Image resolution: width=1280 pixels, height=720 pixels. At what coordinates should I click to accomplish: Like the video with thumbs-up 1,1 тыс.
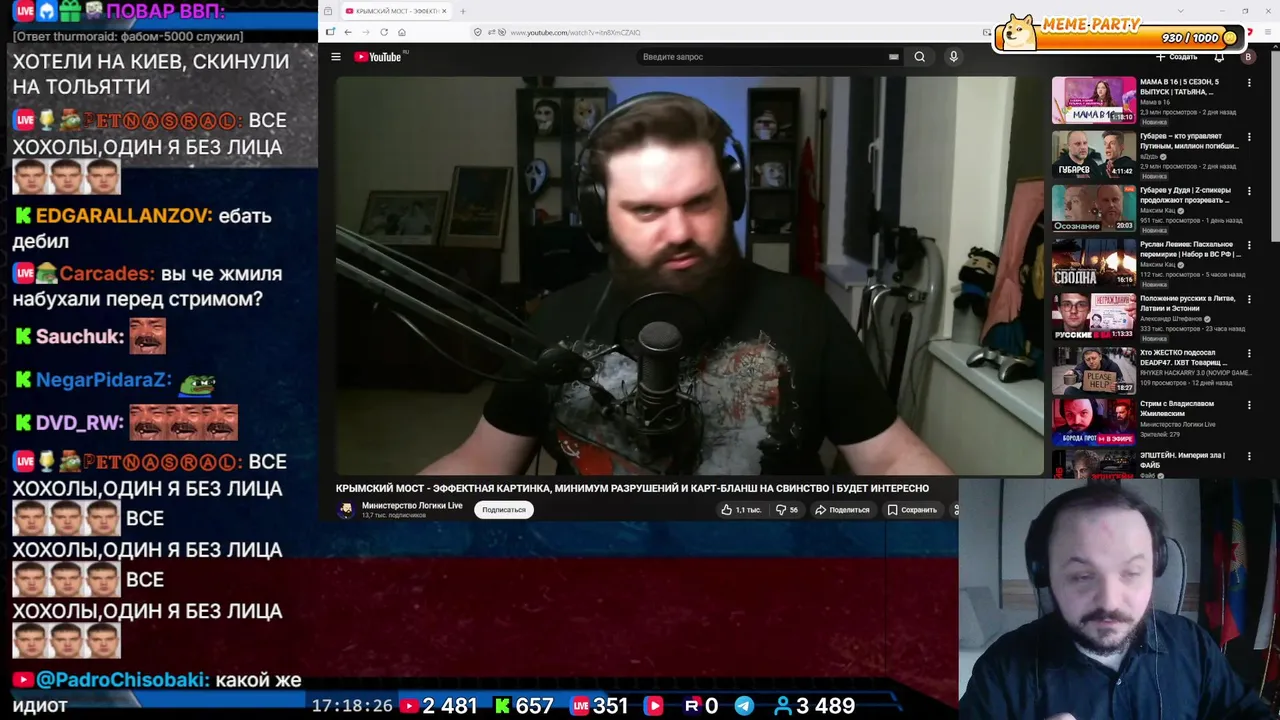741,510
